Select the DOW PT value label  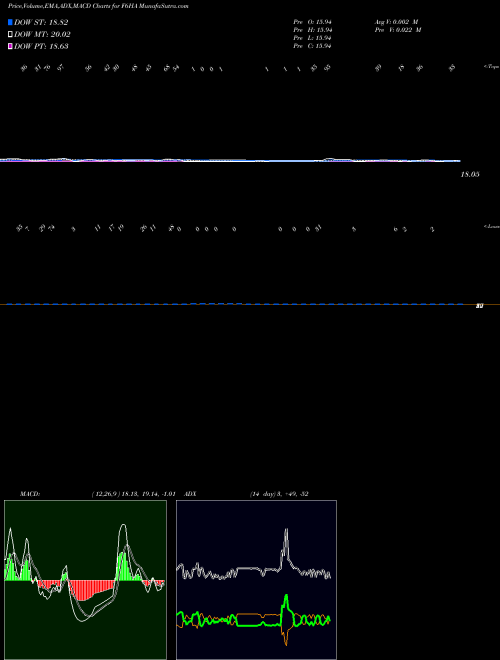[41, 46]
